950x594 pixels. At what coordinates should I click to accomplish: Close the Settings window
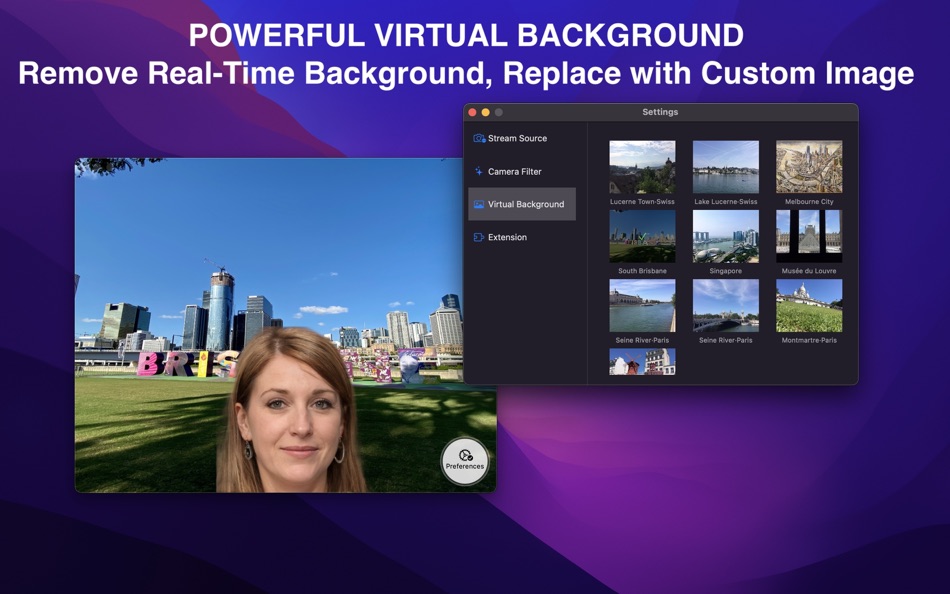pos(473,112)
